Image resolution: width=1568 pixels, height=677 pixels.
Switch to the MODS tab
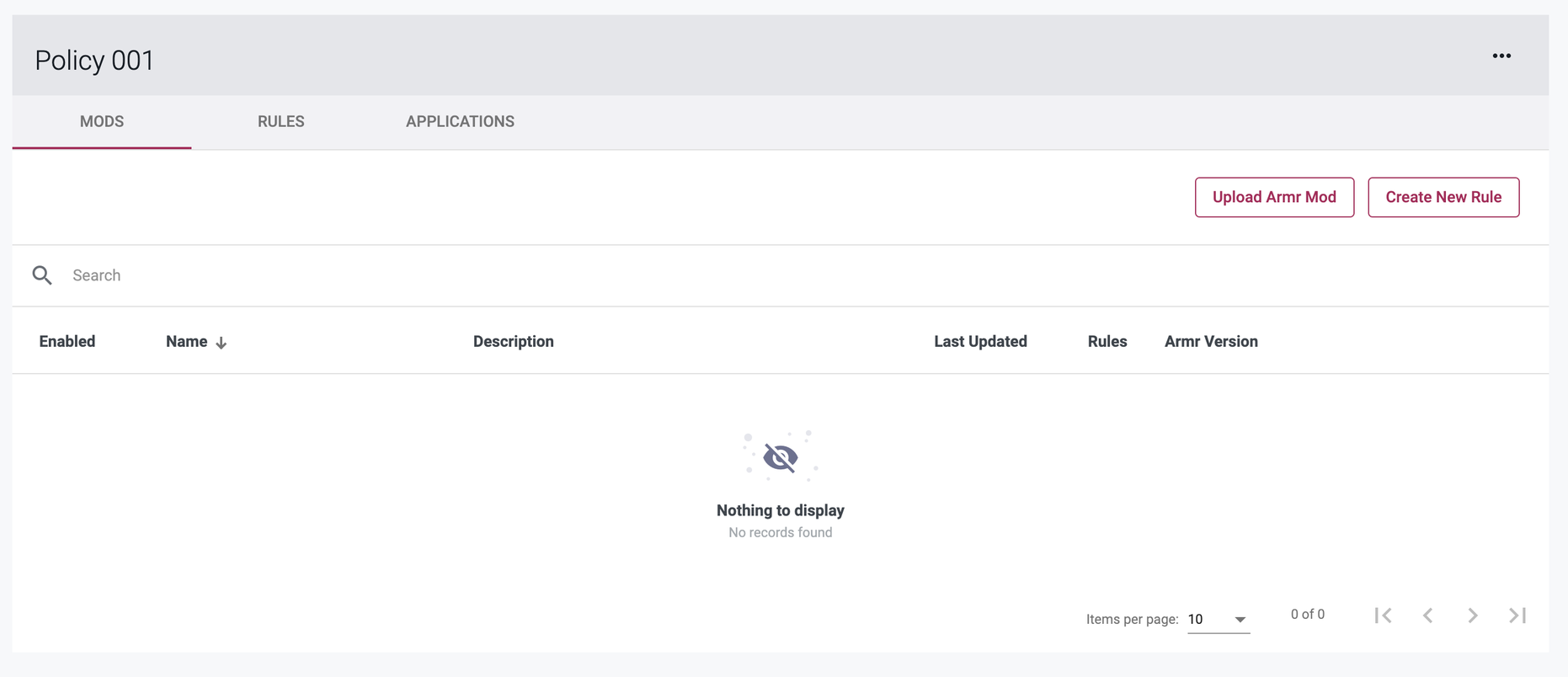tap(102, 121)
